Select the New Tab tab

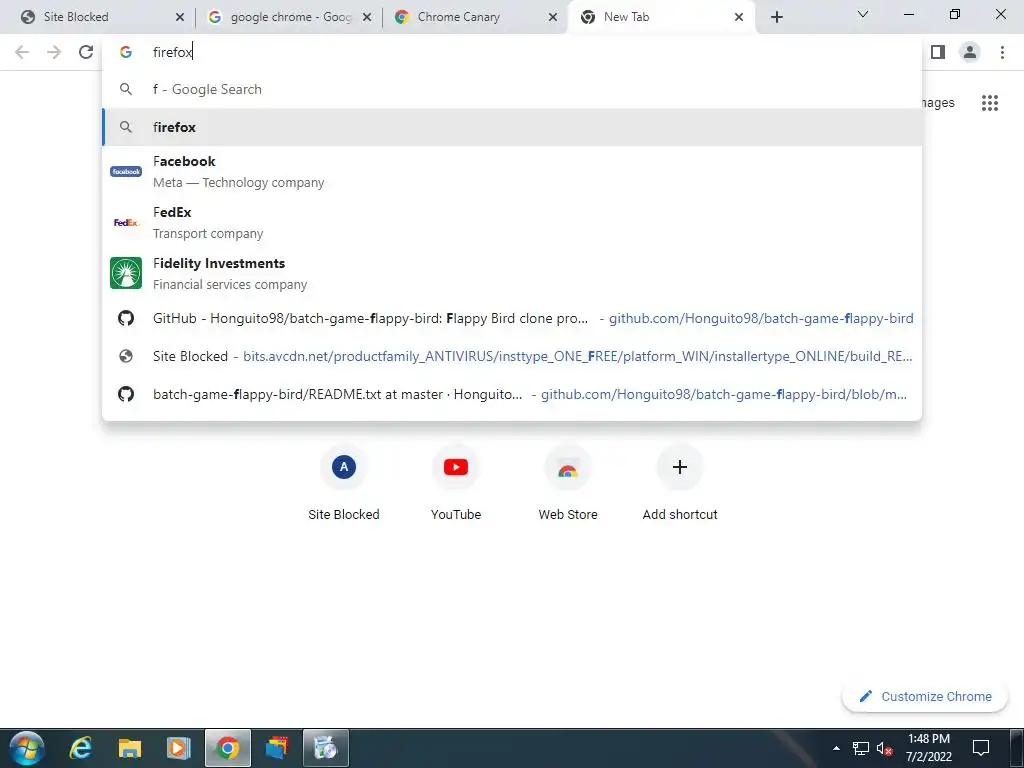coord(662,17)
